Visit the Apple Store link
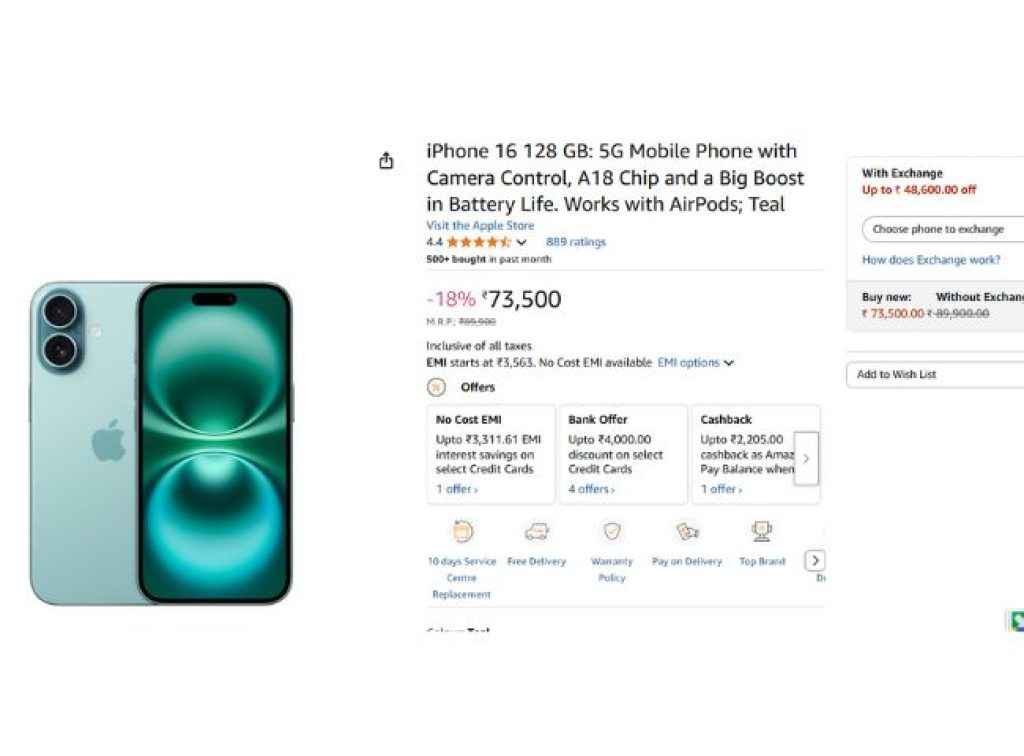This screenshot has height=756, width=1024. point(480,225)
